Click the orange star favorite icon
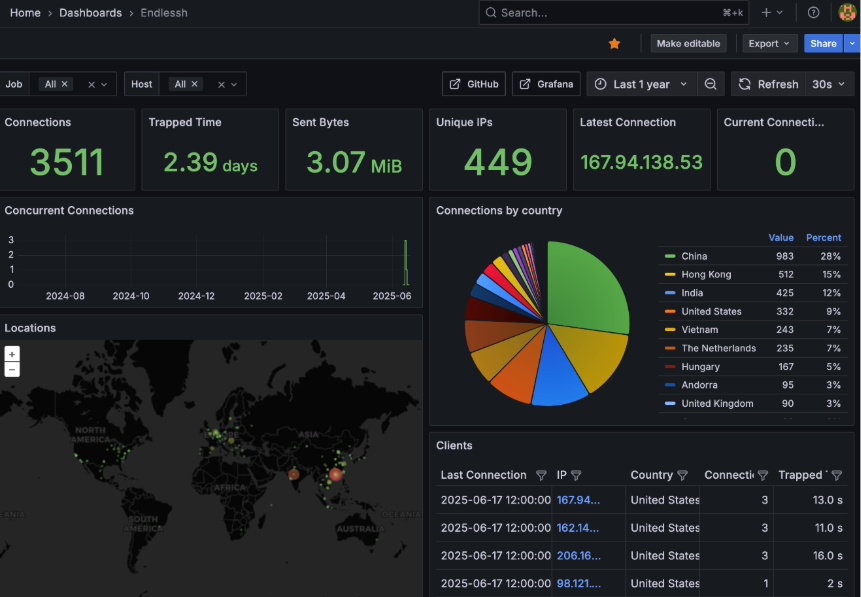 (614, 44)
